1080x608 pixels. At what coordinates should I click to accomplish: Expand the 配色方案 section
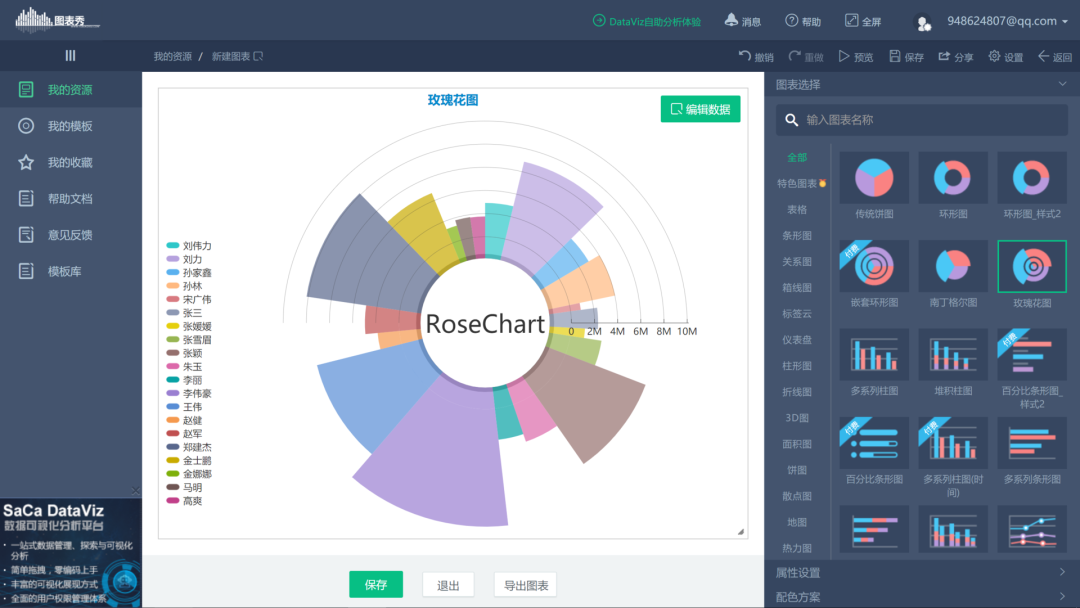pos(922,597)
